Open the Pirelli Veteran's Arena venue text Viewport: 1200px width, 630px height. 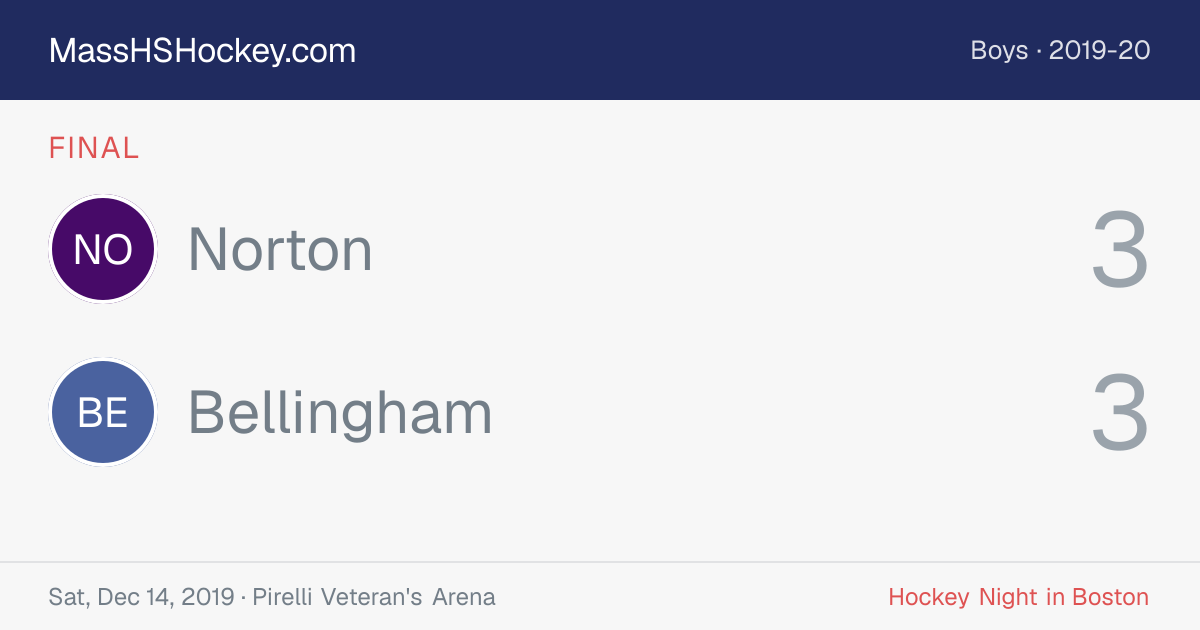[x=374, y=598]
